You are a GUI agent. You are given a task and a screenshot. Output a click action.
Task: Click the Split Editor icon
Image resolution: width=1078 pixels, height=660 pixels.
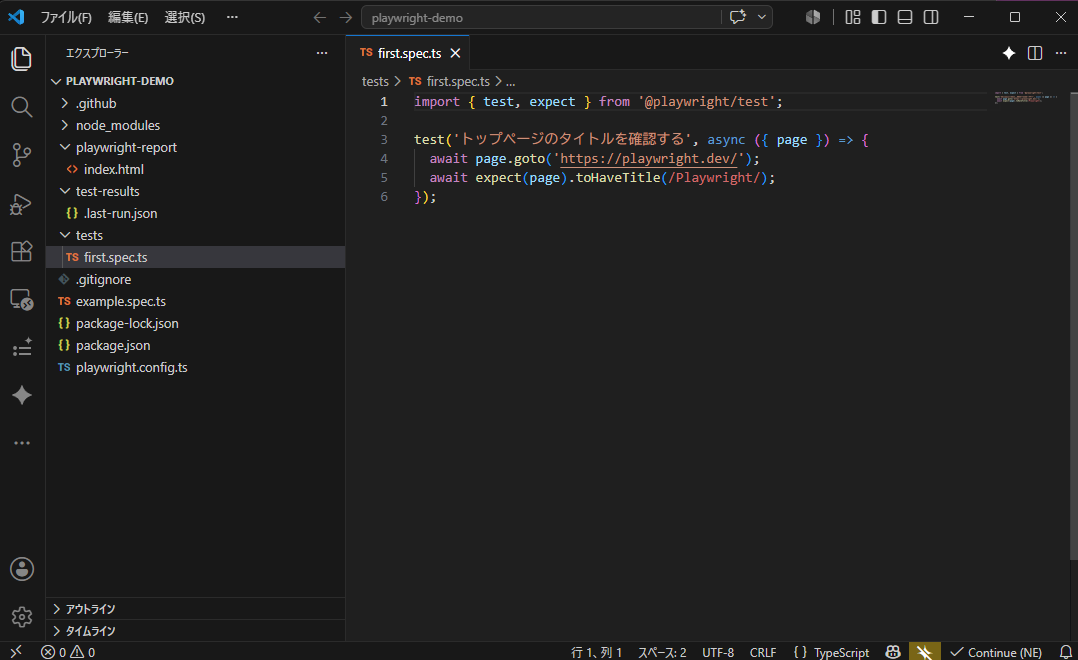coord(1035,53)
